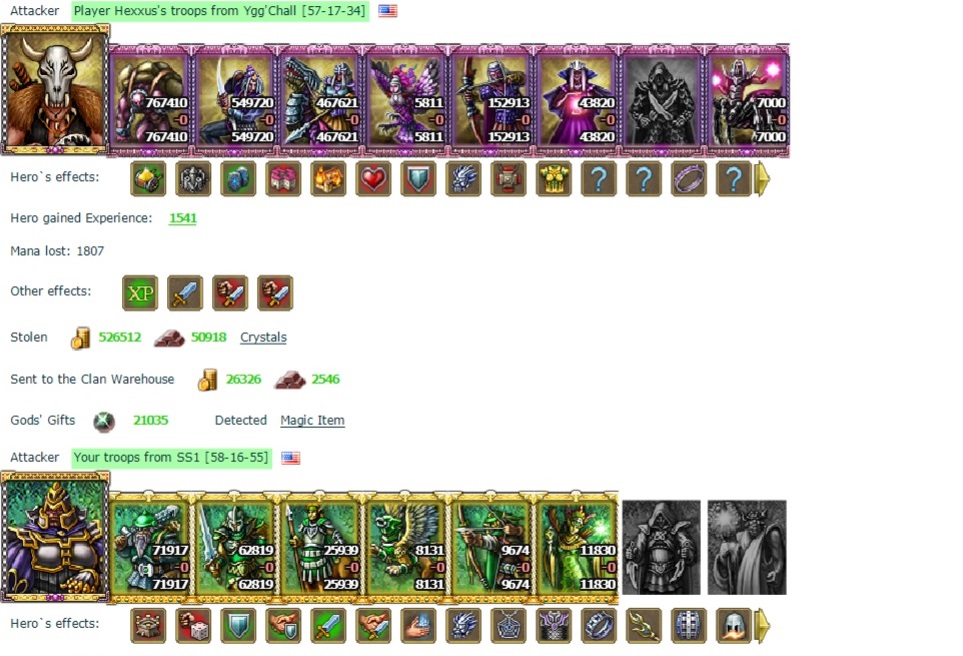Screen dimensions: 963x656
Task: Click Player Hexxus's troops header
Action: (220, 11)
